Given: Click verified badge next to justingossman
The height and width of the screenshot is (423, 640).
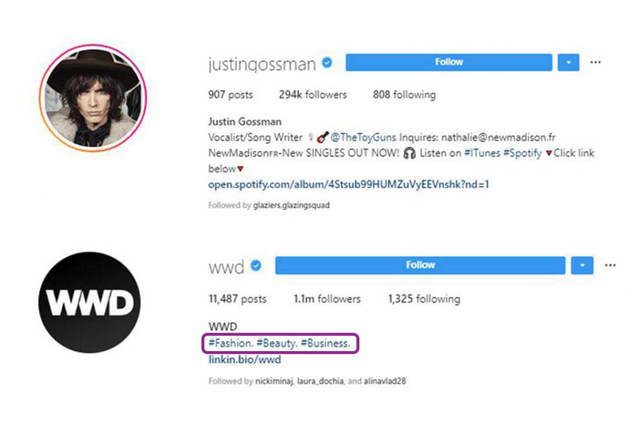Looking at the screenshot, I should tap(327, 62).
